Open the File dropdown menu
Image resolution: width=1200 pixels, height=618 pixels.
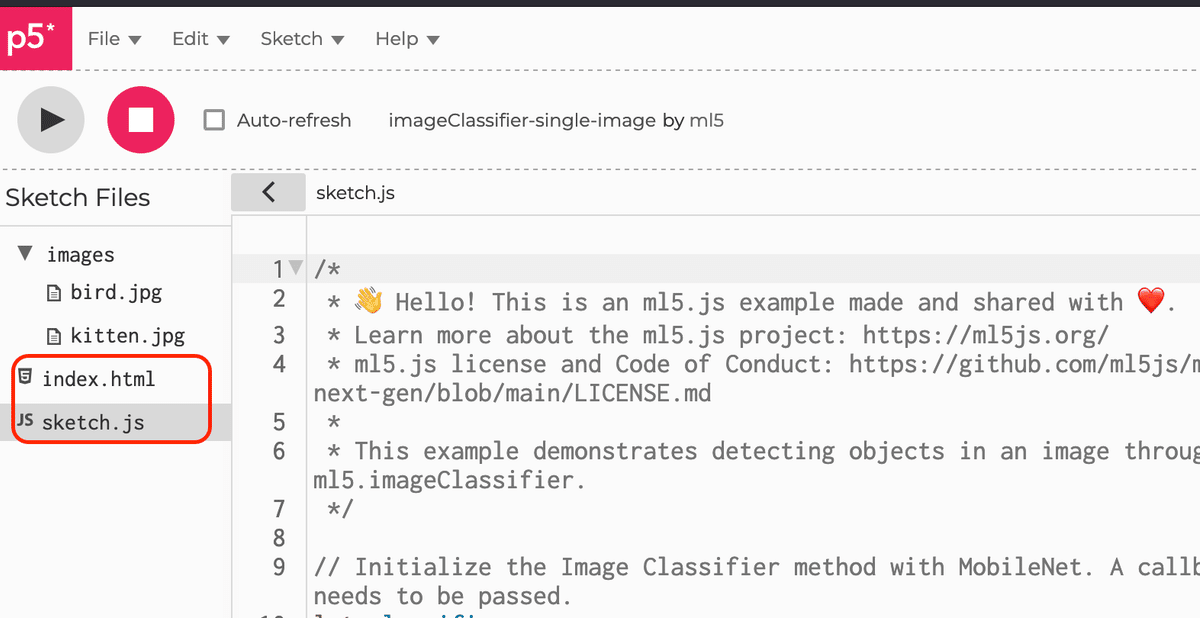point(113,38)
